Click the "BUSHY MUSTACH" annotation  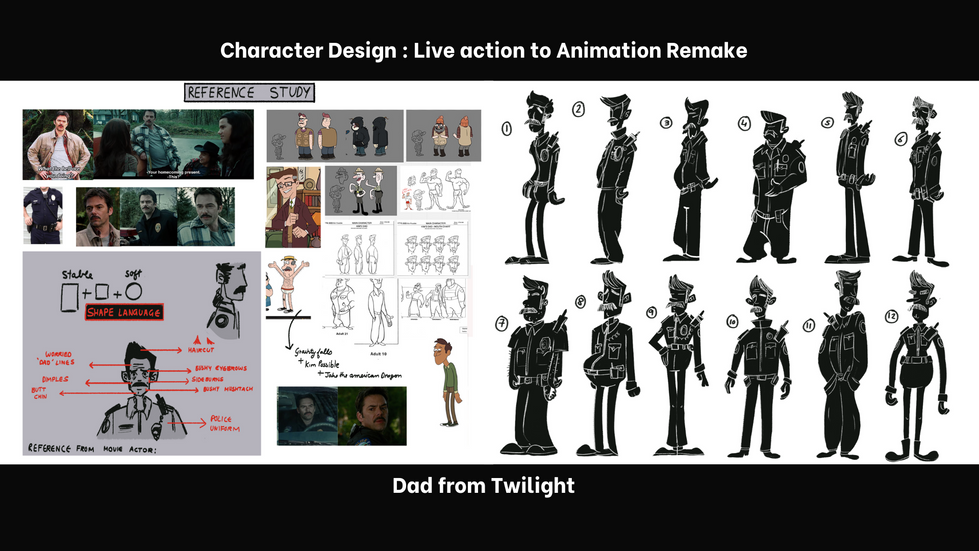pos(228,389)
